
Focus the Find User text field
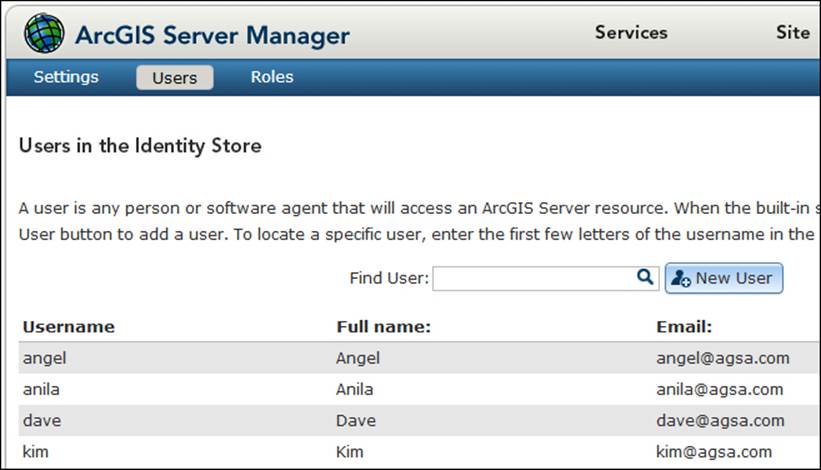click(x=534, y=278)
